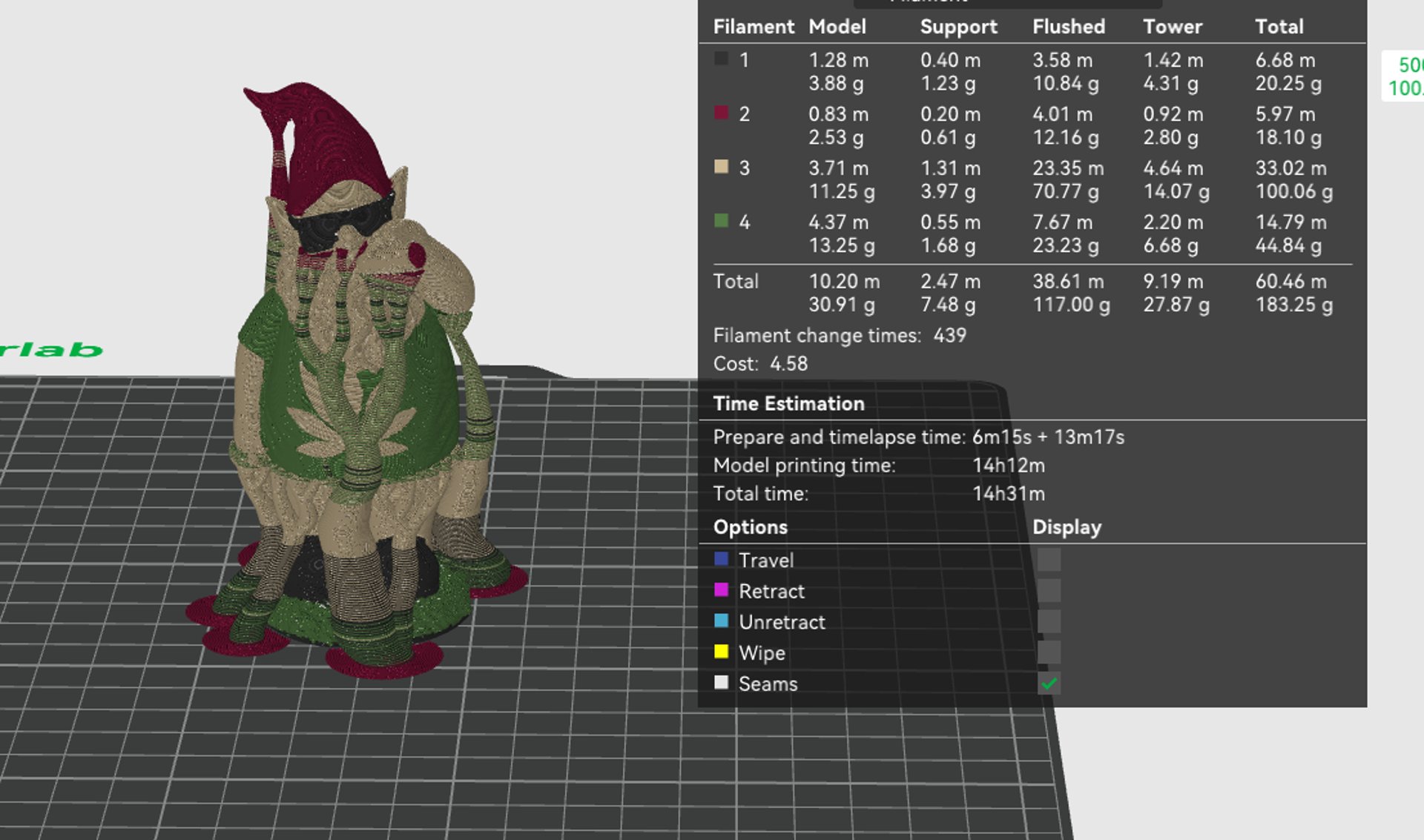The image size is (1424, 840).
Task: Click filament 2 maroon color swatch
Action: 721,113
